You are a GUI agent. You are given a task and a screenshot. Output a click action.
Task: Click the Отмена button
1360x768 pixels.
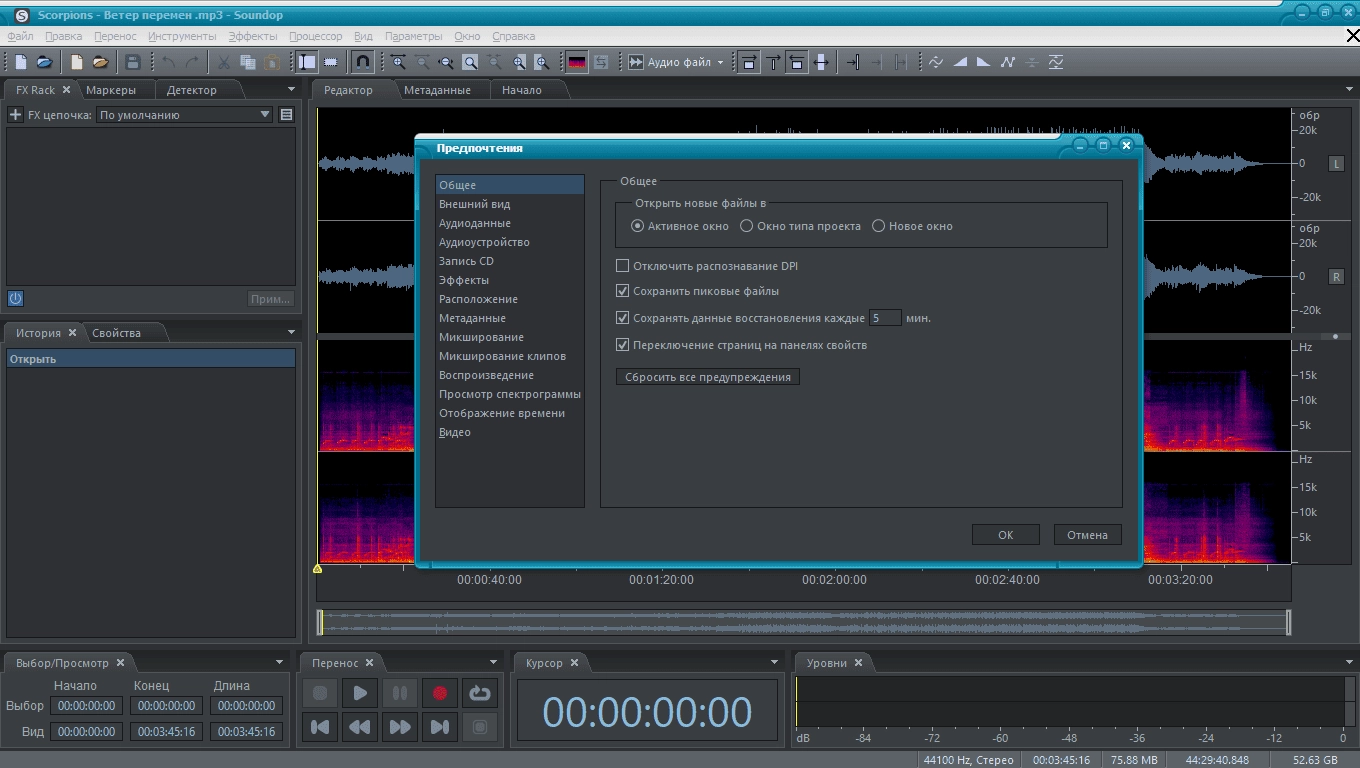click(1088, 535)
